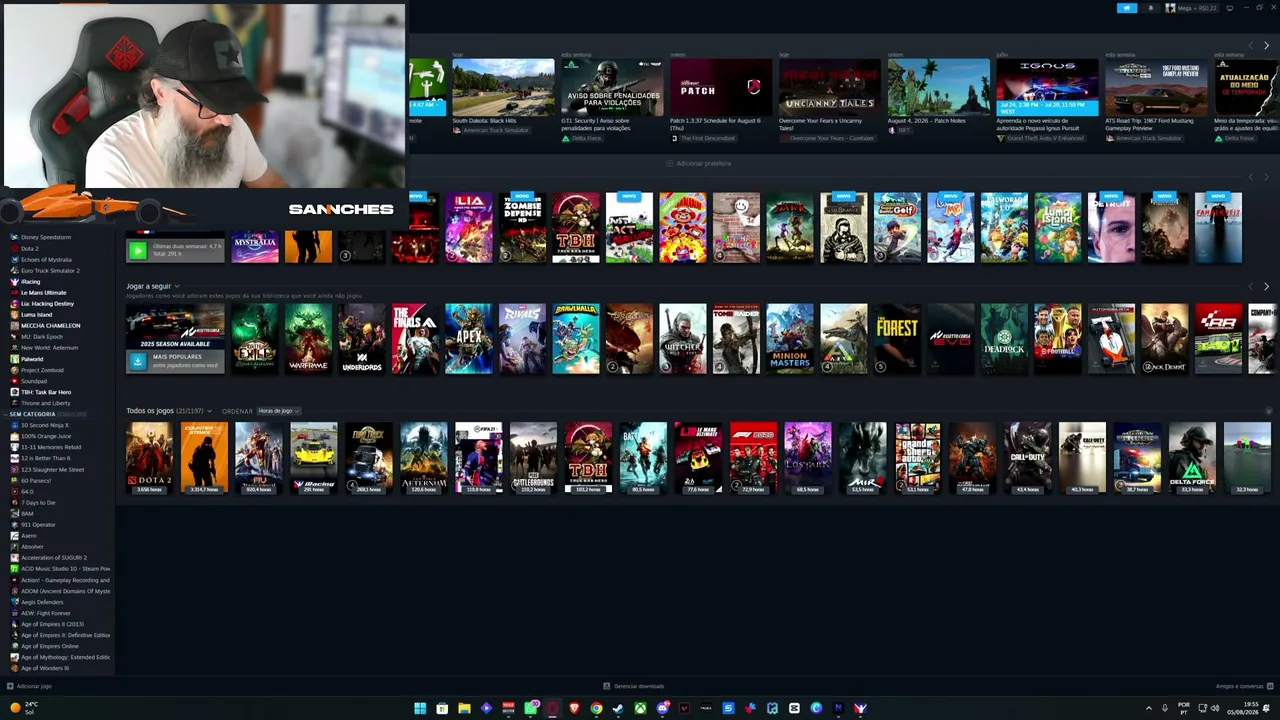Screen dimensions: 1280x720
Task: Open the Grand Theft Auto V Enhanced tag link
Action: click(1040, 138)
